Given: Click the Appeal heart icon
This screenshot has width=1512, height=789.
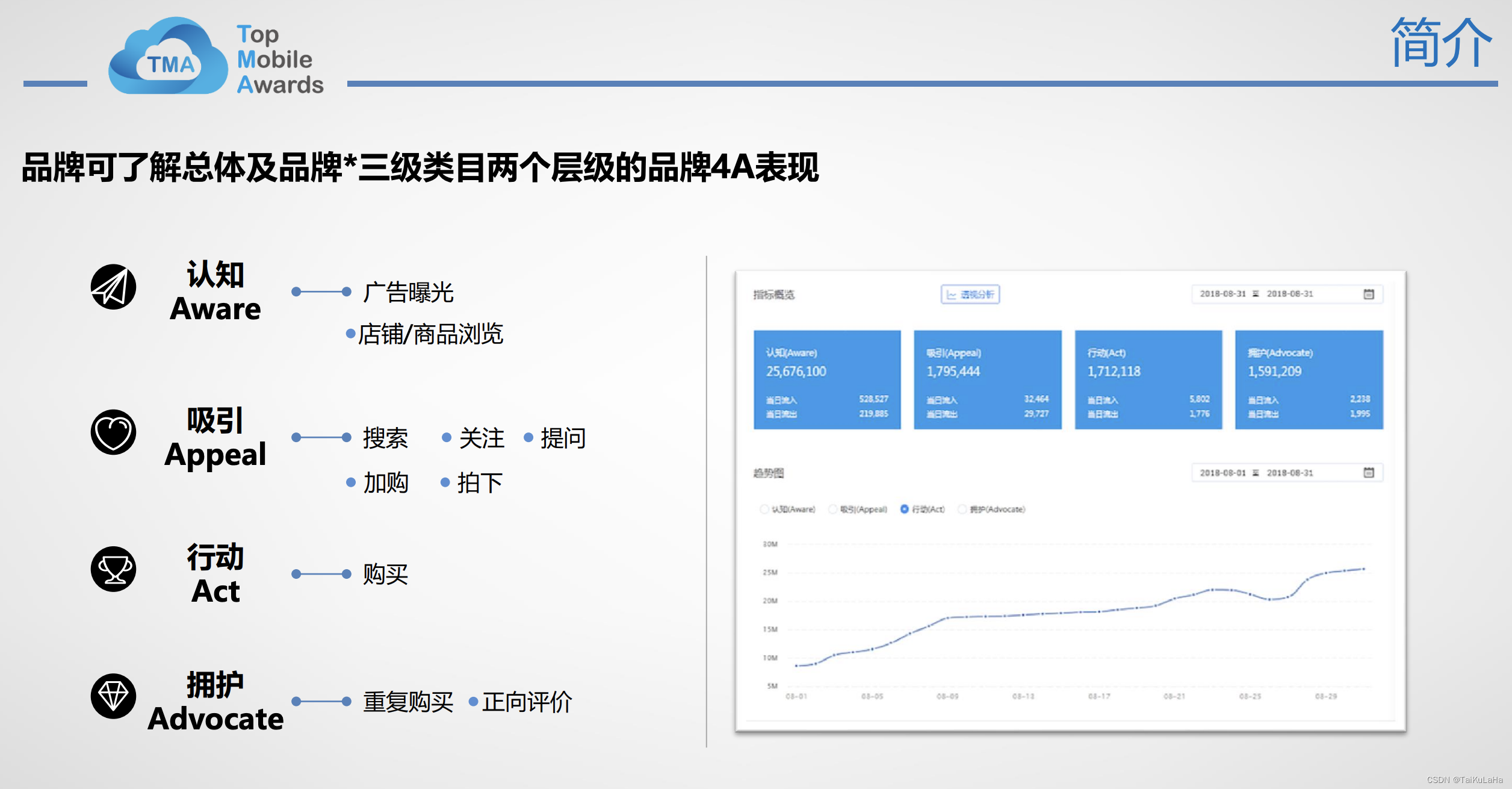Looking at the screenshot, I should [113, 432].
